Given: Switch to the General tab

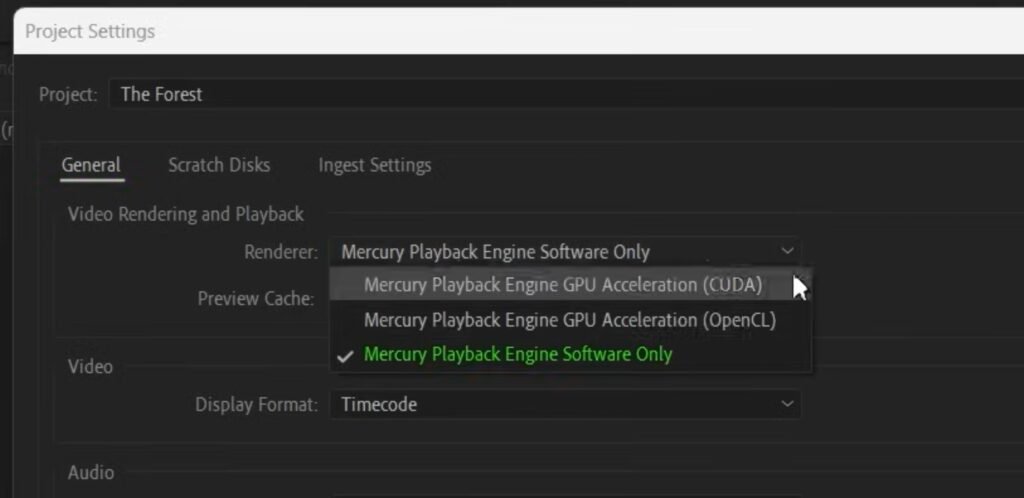Looking at the screenshot, I should [x=91, y=165].
